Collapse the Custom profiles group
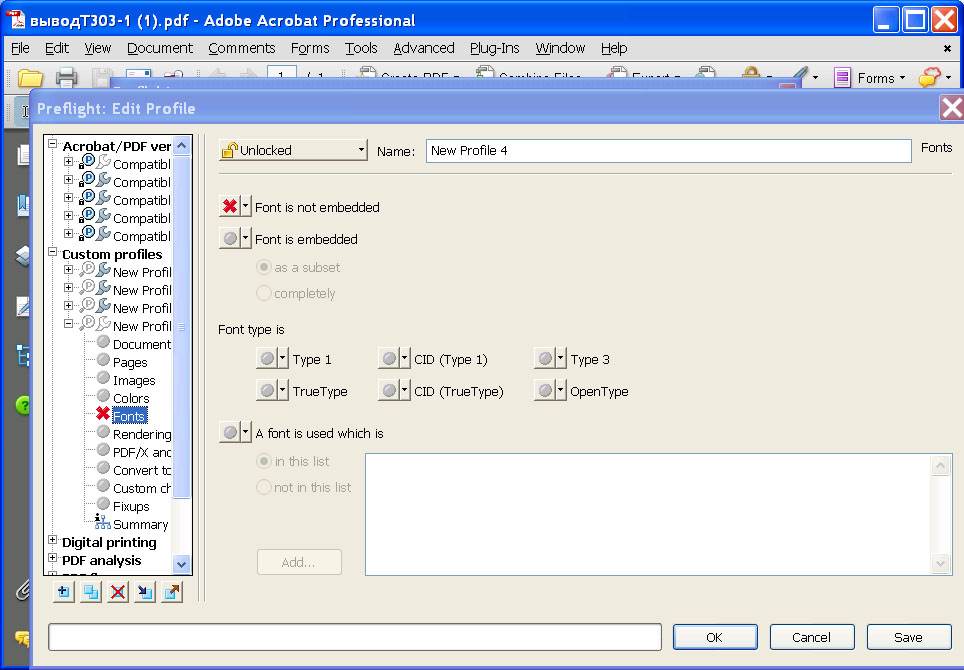This screenshot has height=670, width=964. [52, 252]
